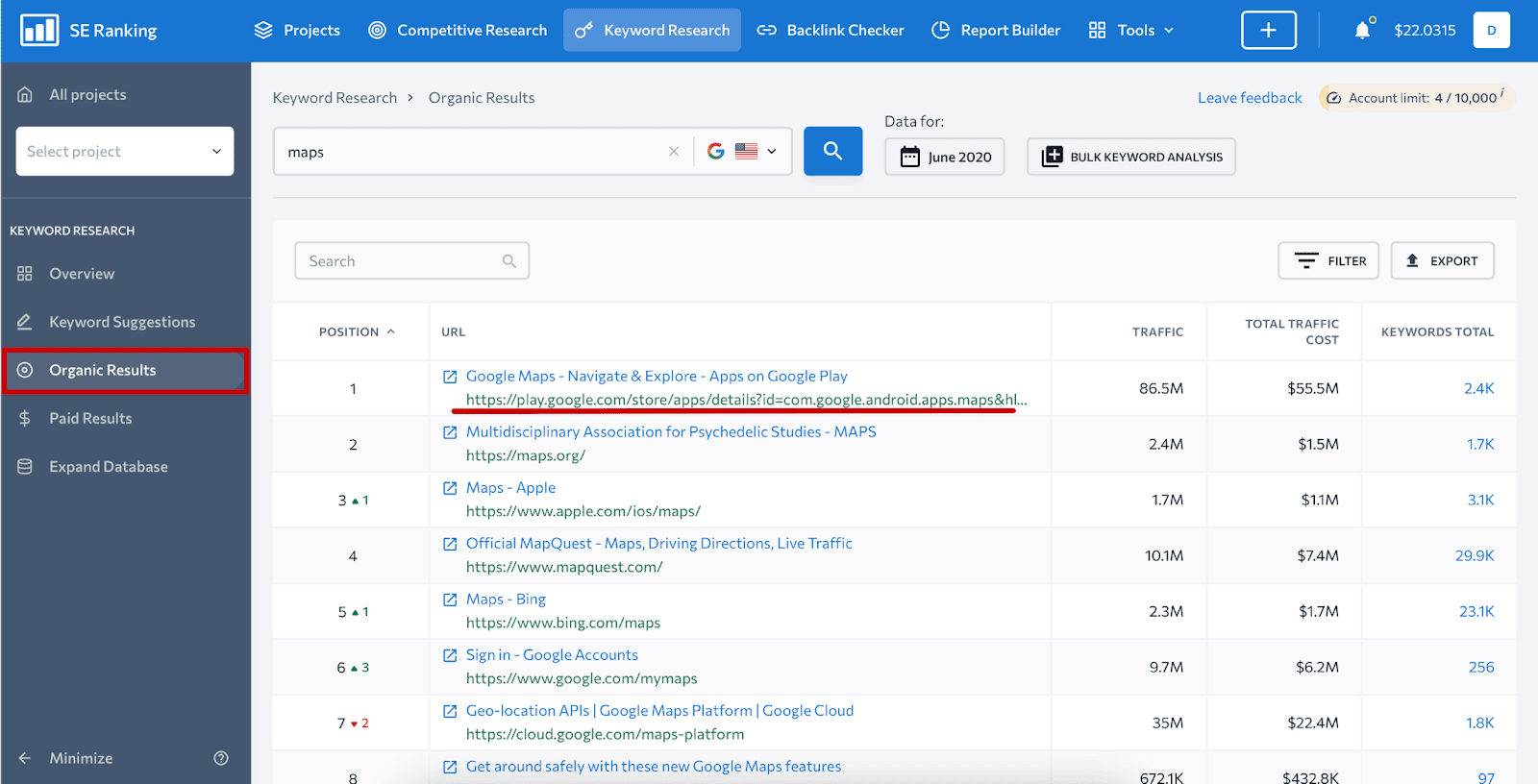Click Keyword Research breadcrumb link

click(335, 98)
